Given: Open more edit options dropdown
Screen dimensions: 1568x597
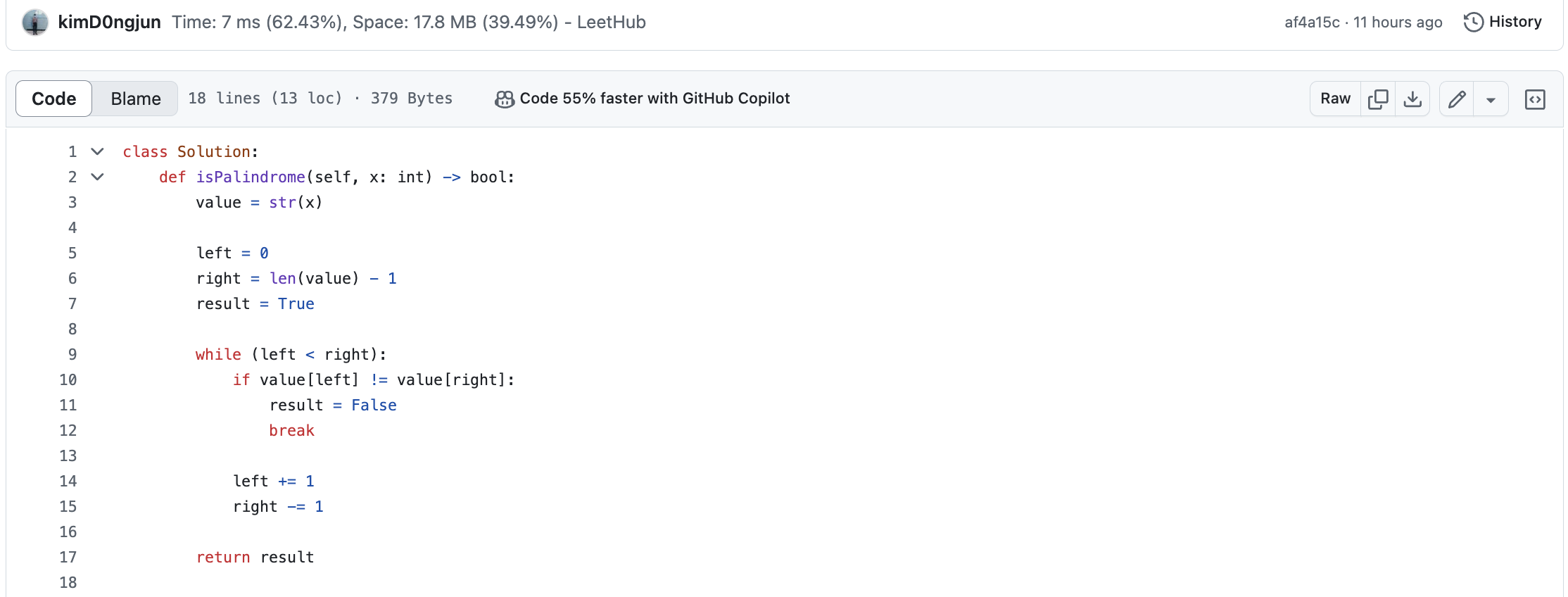Looking at the screenshot, I should point(1491,99).
